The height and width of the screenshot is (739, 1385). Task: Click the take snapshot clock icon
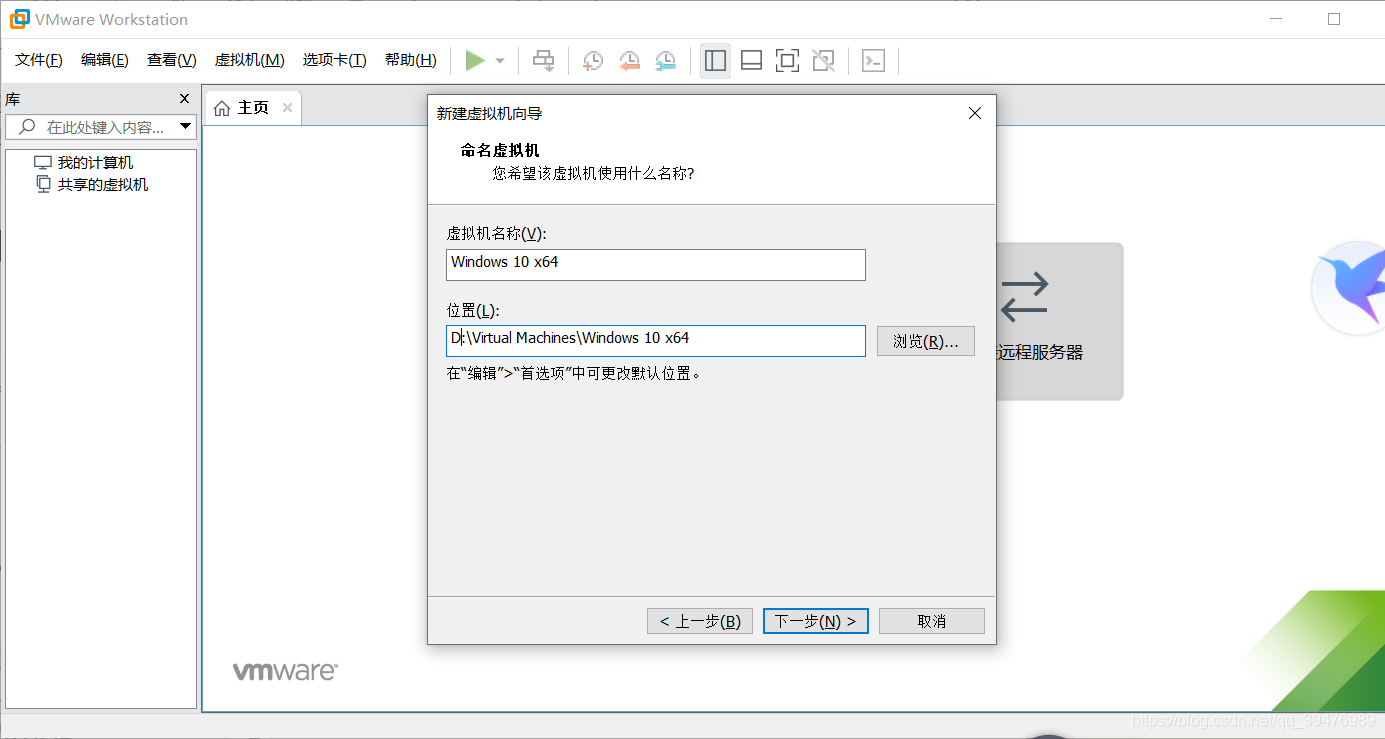593,61
